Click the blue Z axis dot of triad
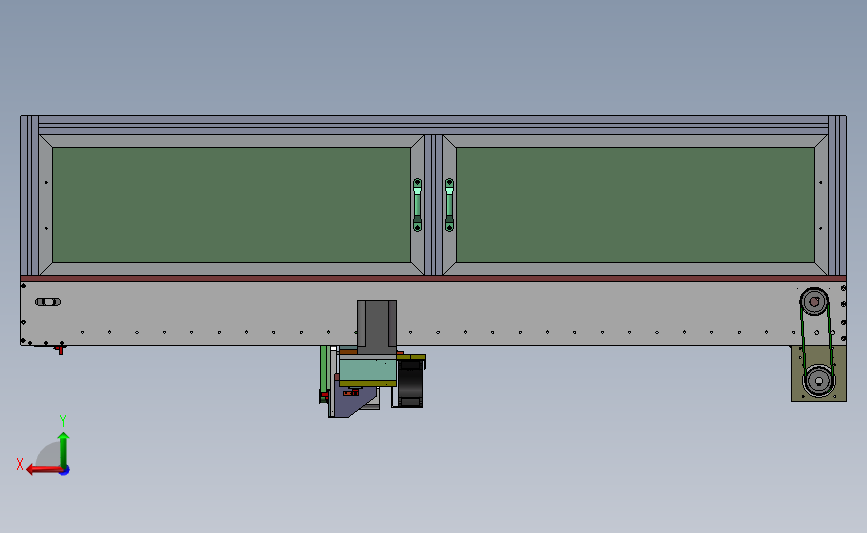Viewport: 867px width, 533px height. (65, 471)
